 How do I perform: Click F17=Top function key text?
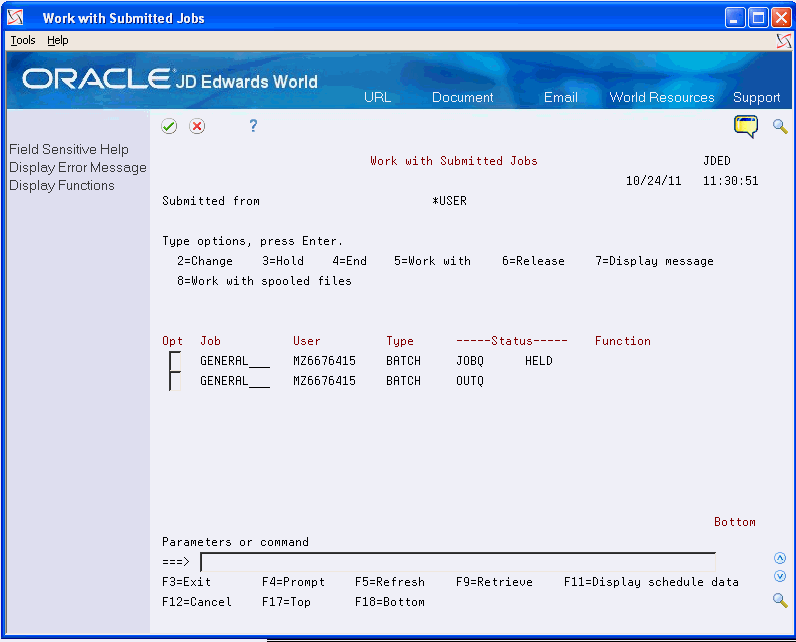tap(286, 602)
